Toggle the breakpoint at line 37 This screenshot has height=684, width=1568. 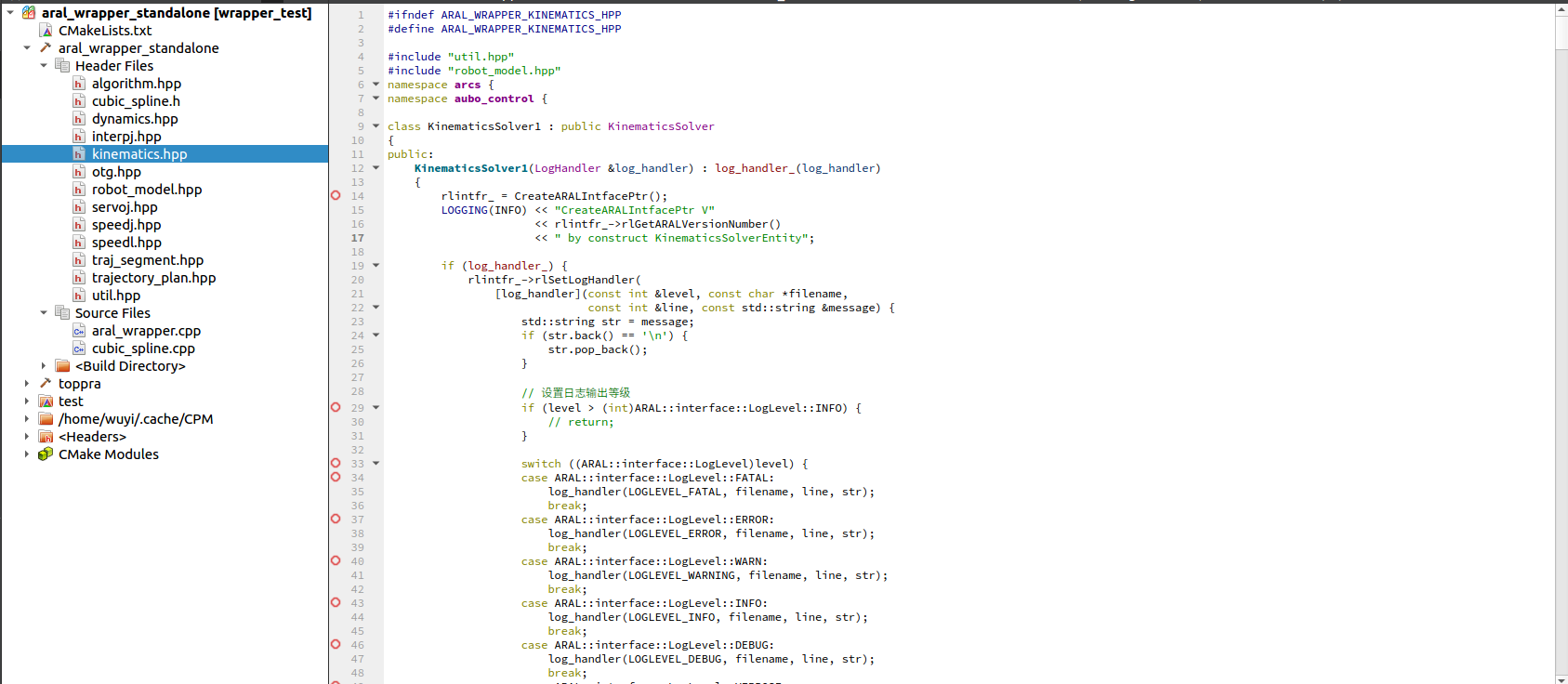[x=336, y=519]
